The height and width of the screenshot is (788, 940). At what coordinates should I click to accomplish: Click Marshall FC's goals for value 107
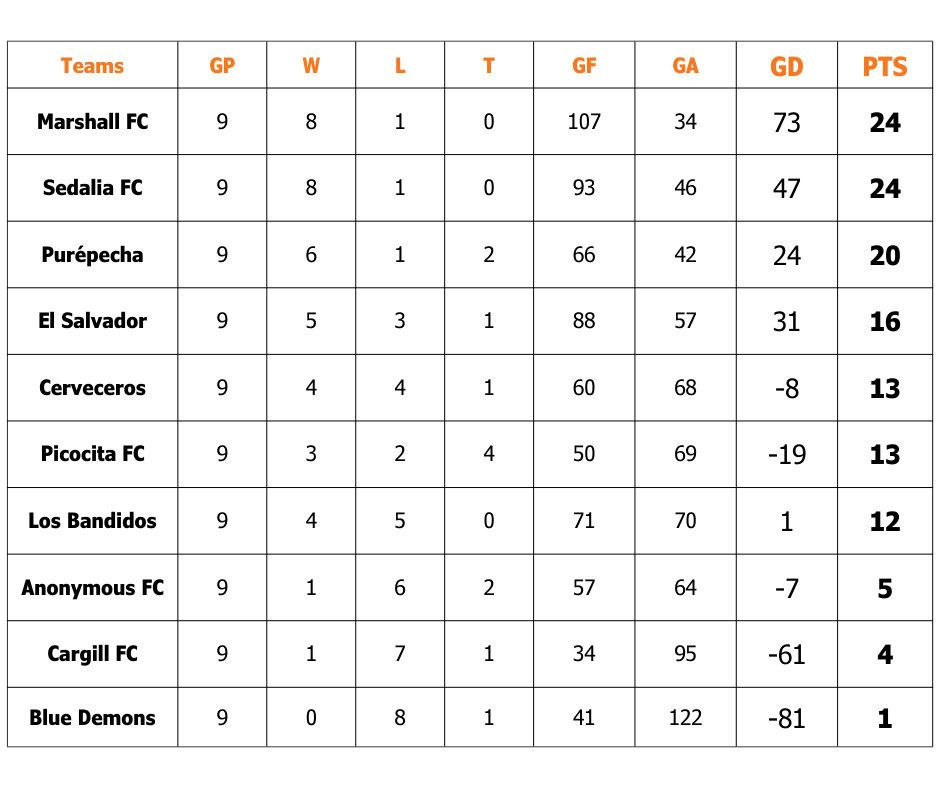click(x=584, y=122)
